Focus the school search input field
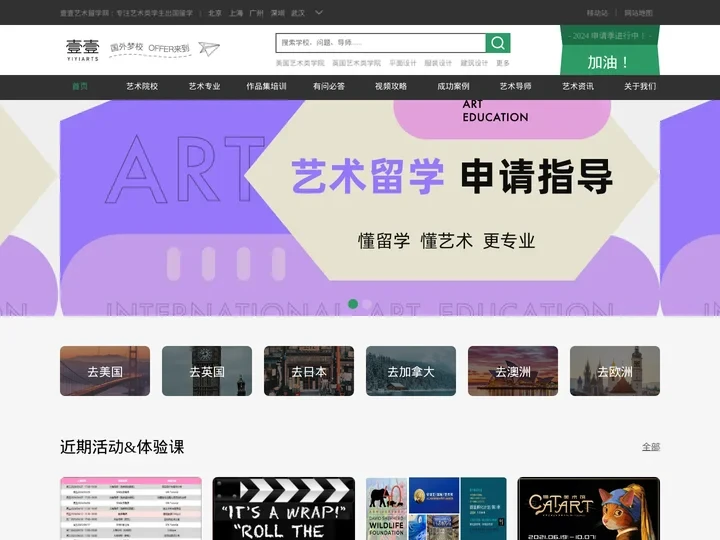Screen dimensions: 720x540 click(x=381, y=43)
